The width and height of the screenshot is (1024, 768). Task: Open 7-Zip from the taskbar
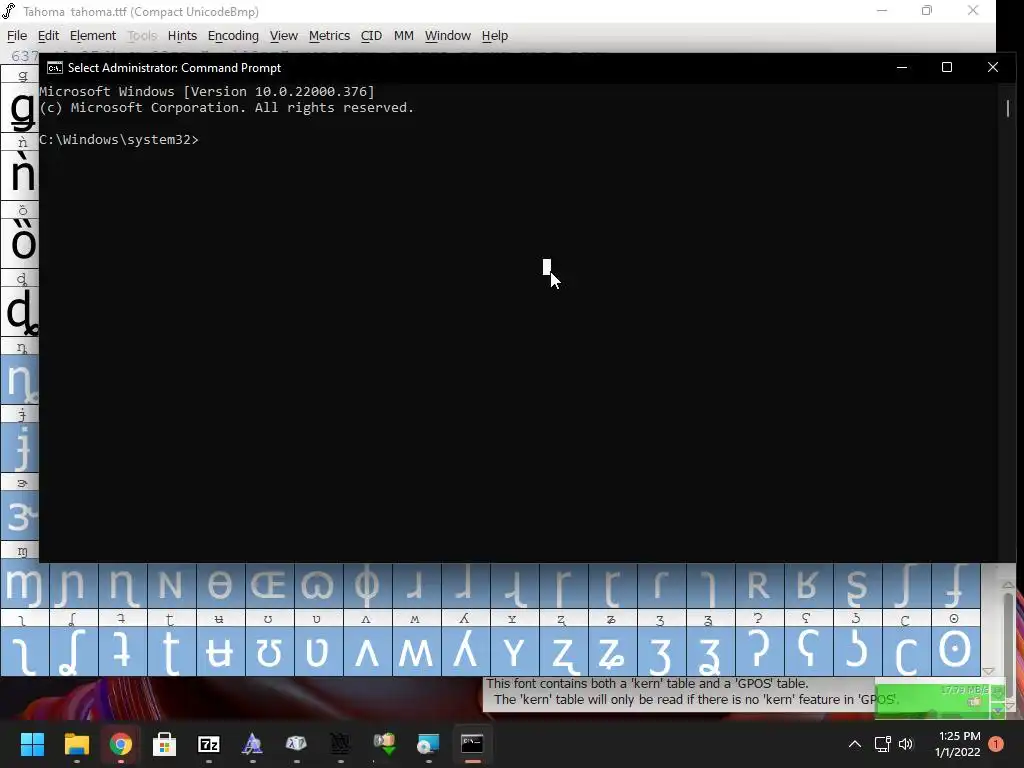tap(208, 744)
